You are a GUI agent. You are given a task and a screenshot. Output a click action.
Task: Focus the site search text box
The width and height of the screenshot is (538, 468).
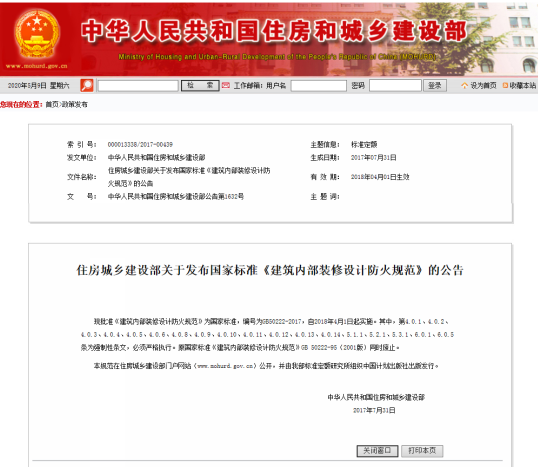click(138, 86)
